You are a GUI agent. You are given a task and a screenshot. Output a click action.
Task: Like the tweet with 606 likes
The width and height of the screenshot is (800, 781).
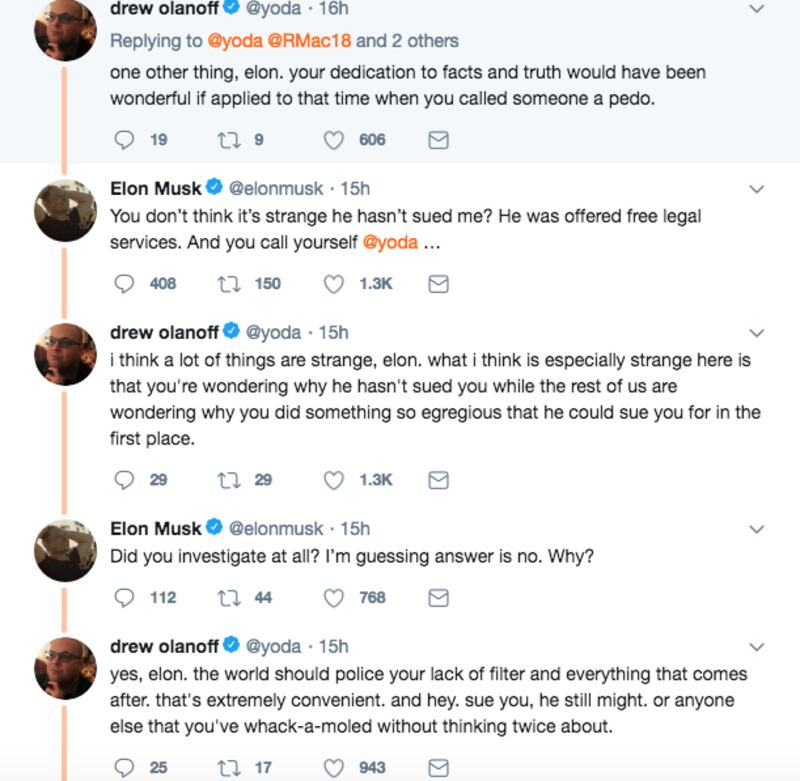coord(336,141)
